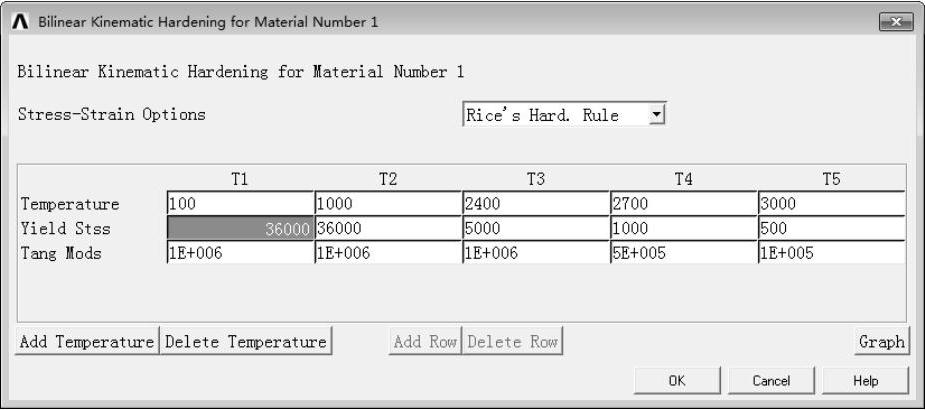Select the T4 Temperature field with 2700
This screenshot has height=410, width=925.
tap(684, 204)
